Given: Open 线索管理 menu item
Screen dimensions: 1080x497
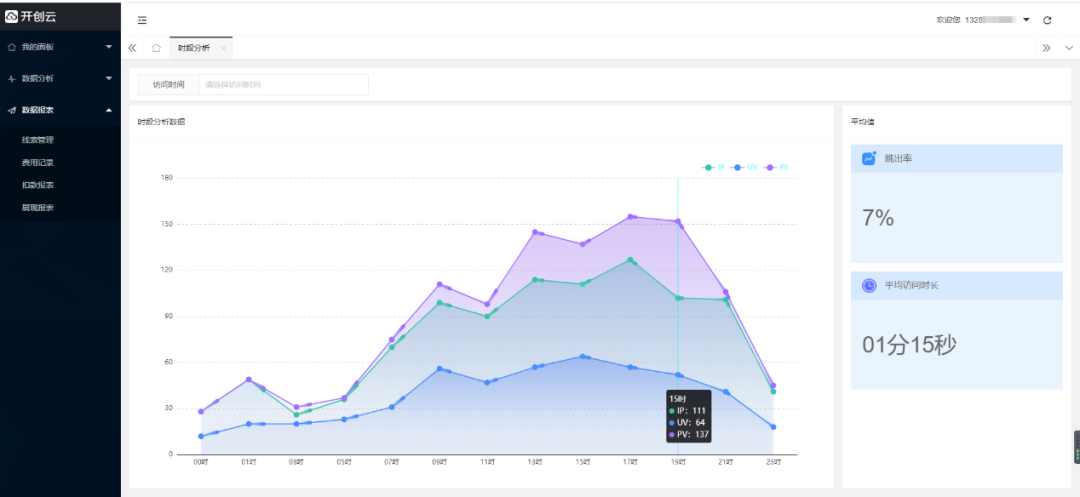Looking at the screenshot, I should [x=38, y=140].
